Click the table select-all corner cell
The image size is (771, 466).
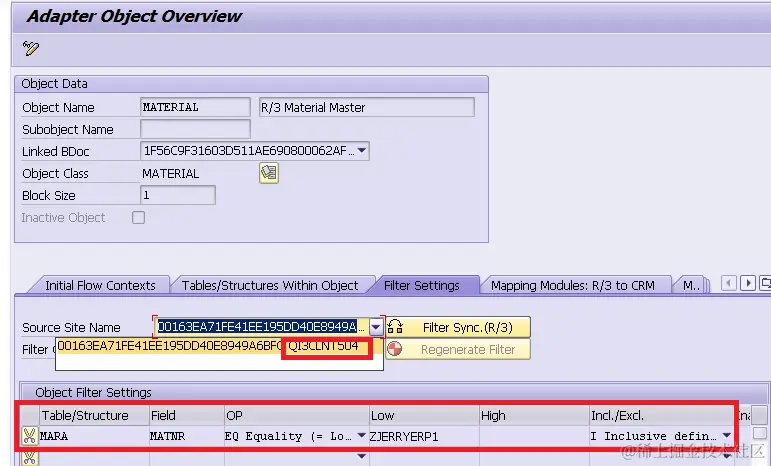coord(30,415)
